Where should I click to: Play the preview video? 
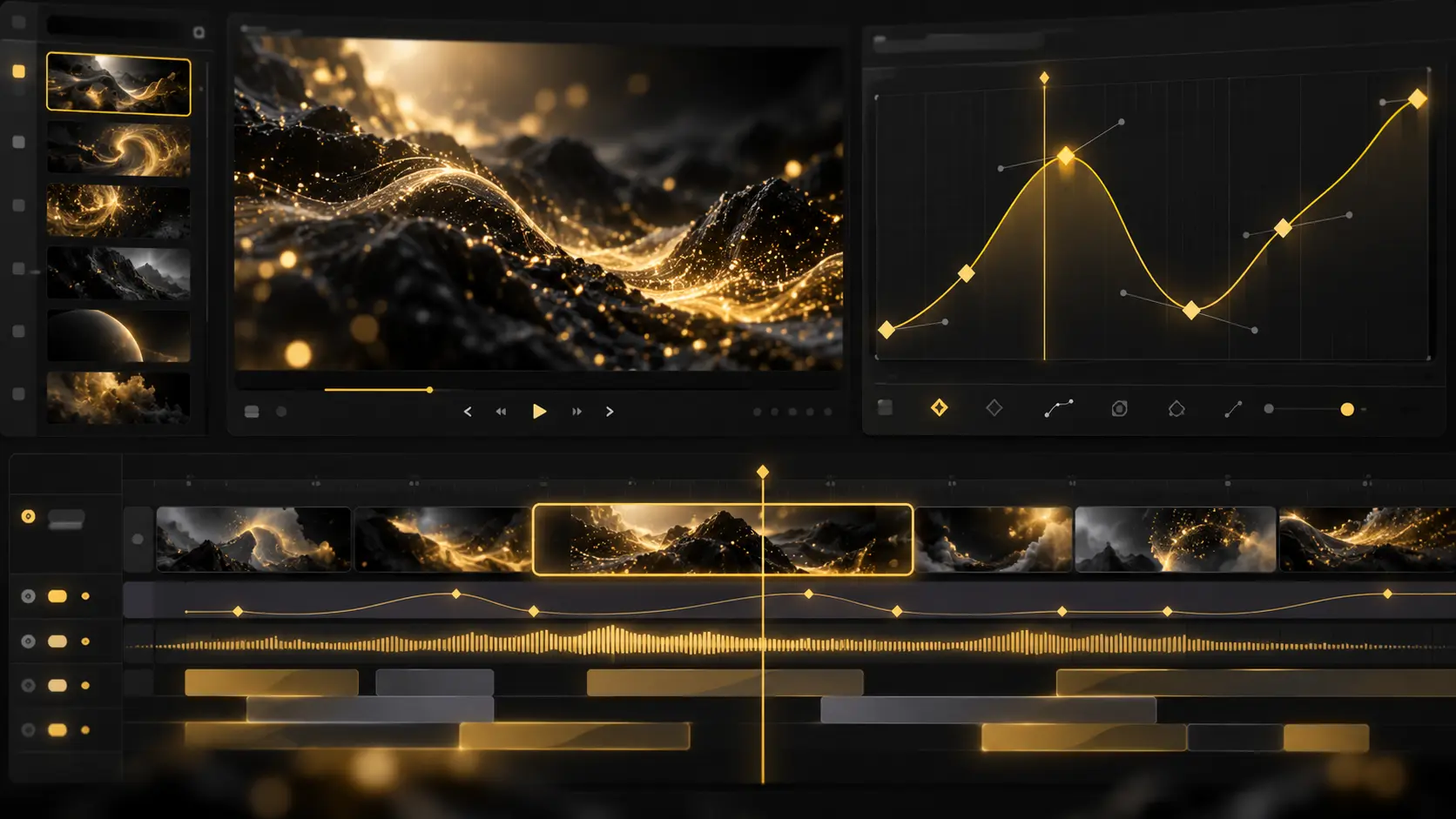[539, 411]
